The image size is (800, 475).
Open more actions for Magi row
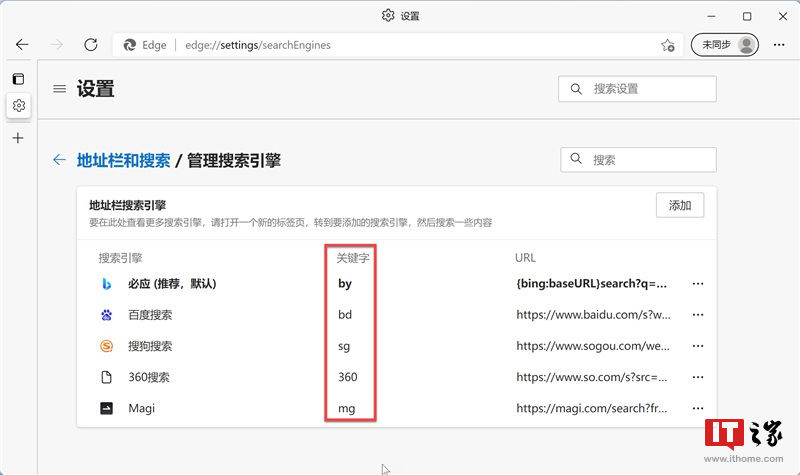pos(698,408)
